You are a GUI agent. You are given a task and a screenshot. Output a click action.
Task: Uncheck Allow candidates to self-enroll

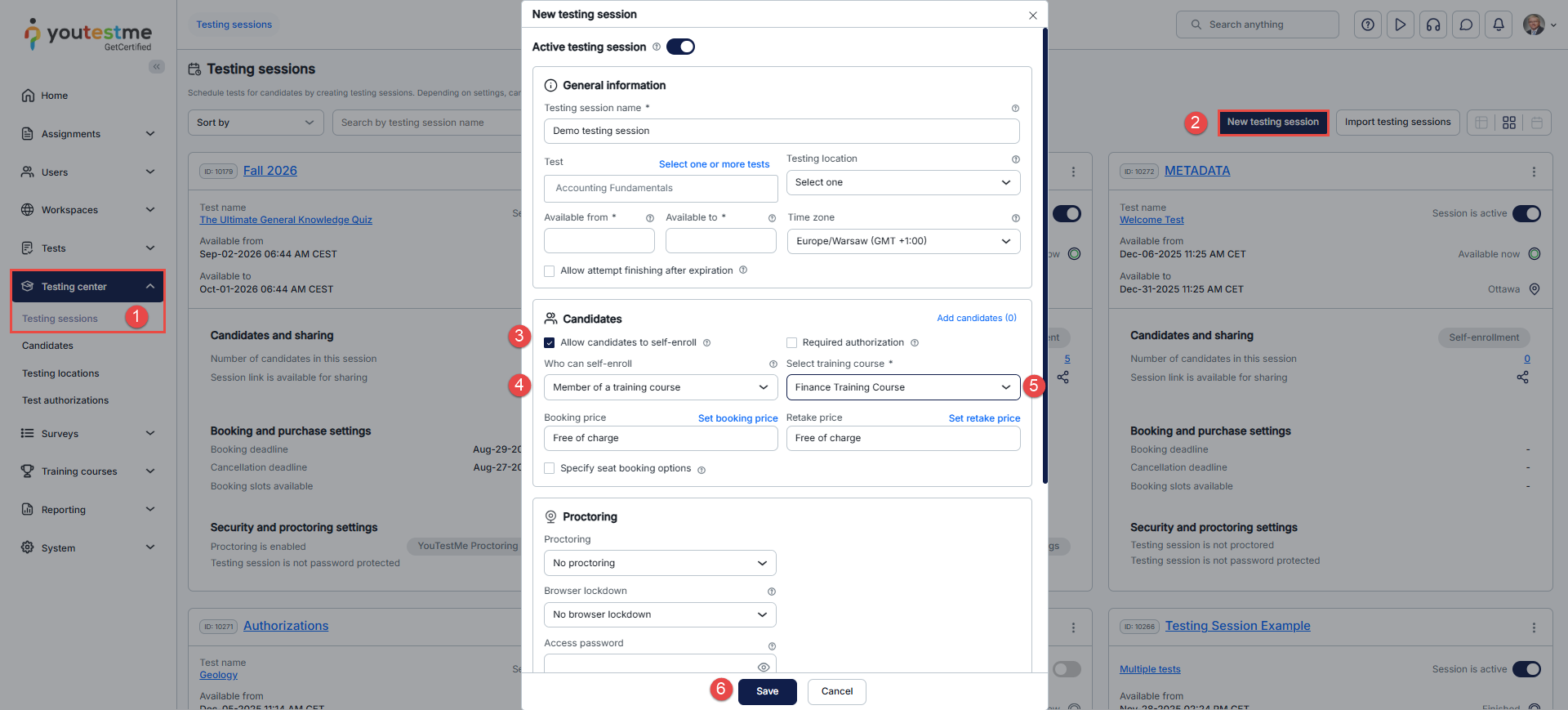pos(550,342)
